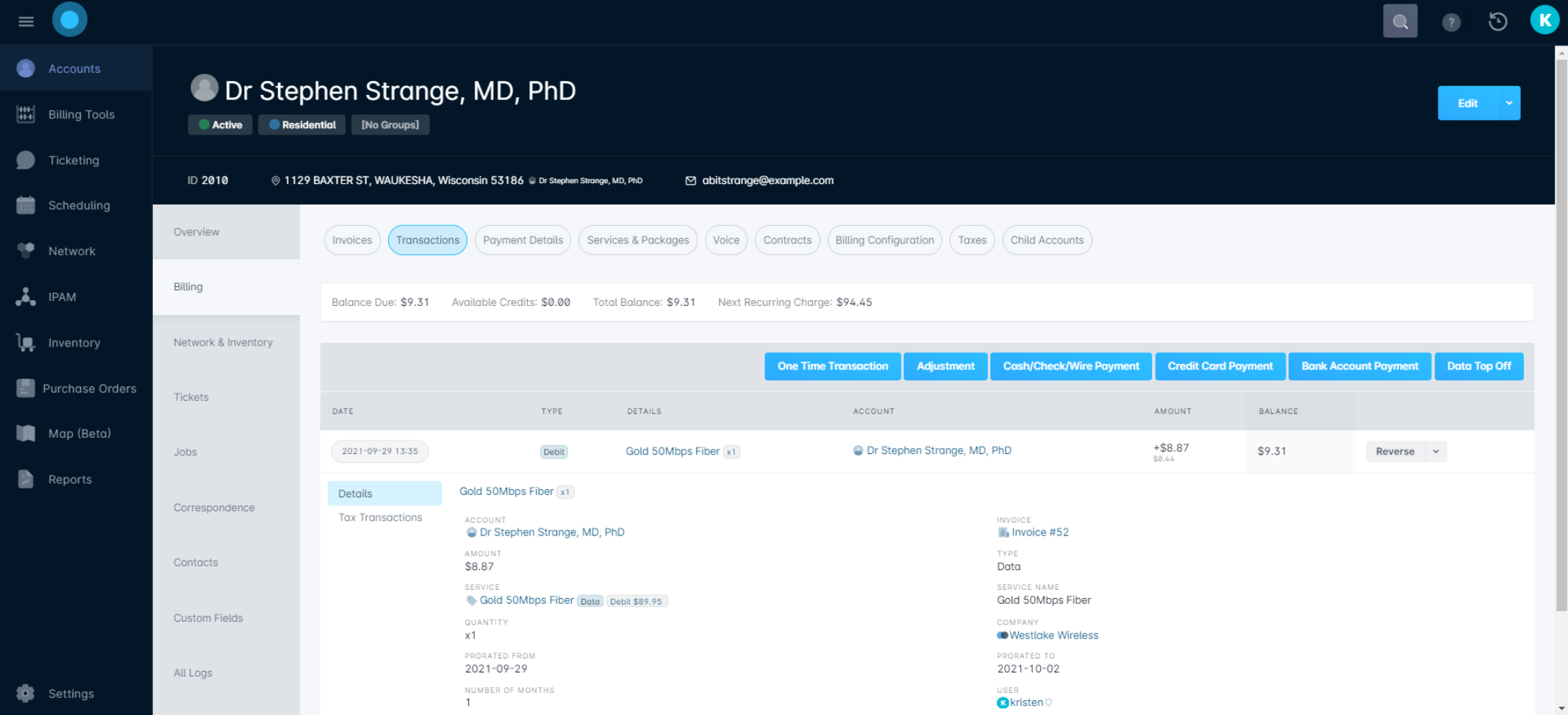Click the [No Groups] badge
Viewport: 1568px width, 715px height.
click(390, 125)
